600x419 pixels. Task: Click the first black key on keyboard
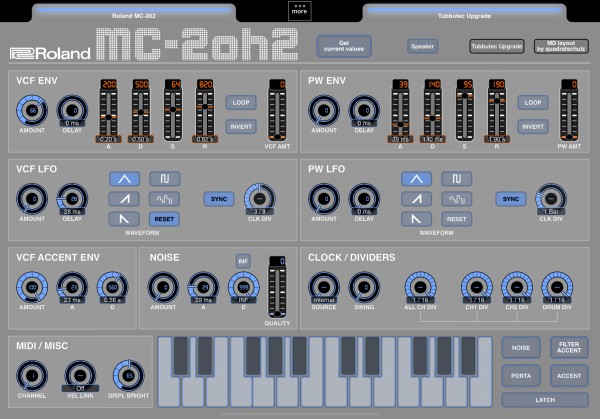181,355
